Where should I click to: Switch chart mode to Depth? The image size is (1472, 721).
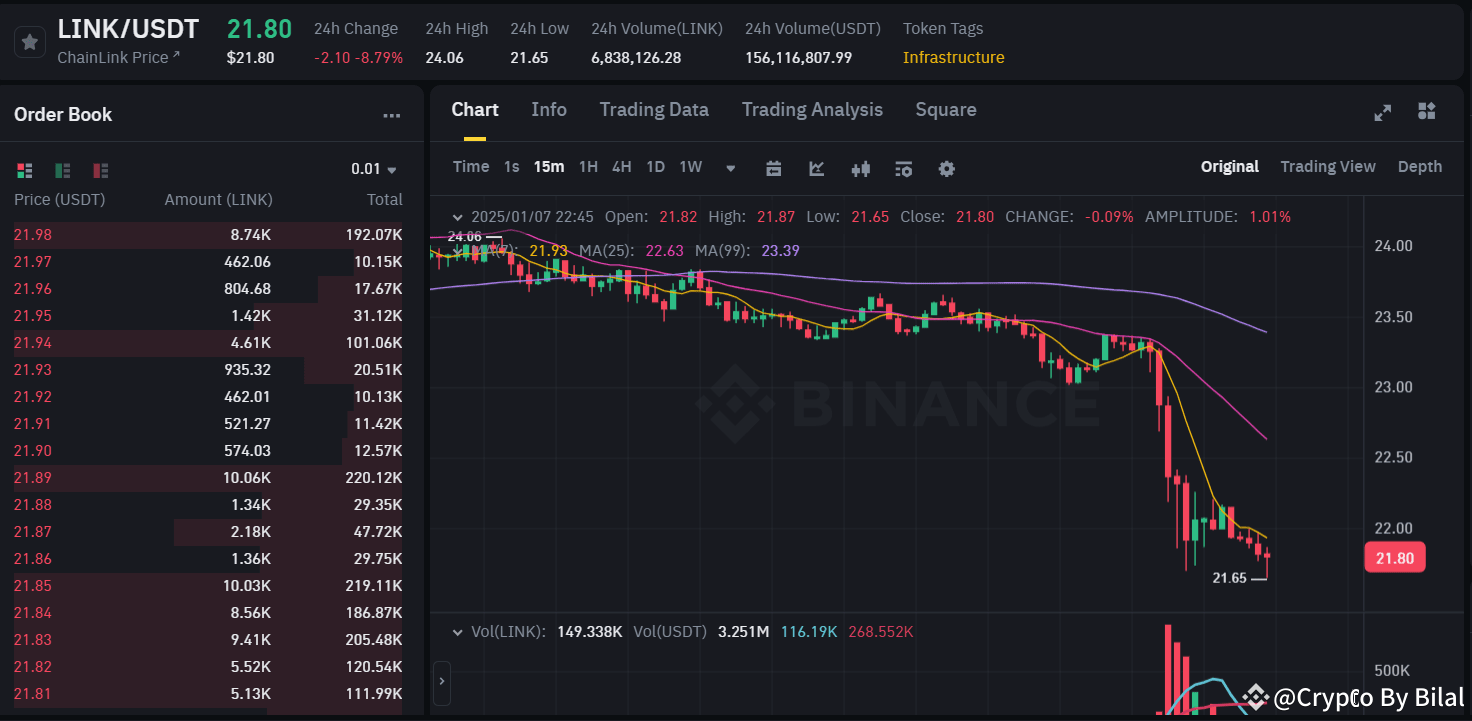[1420, 167]
